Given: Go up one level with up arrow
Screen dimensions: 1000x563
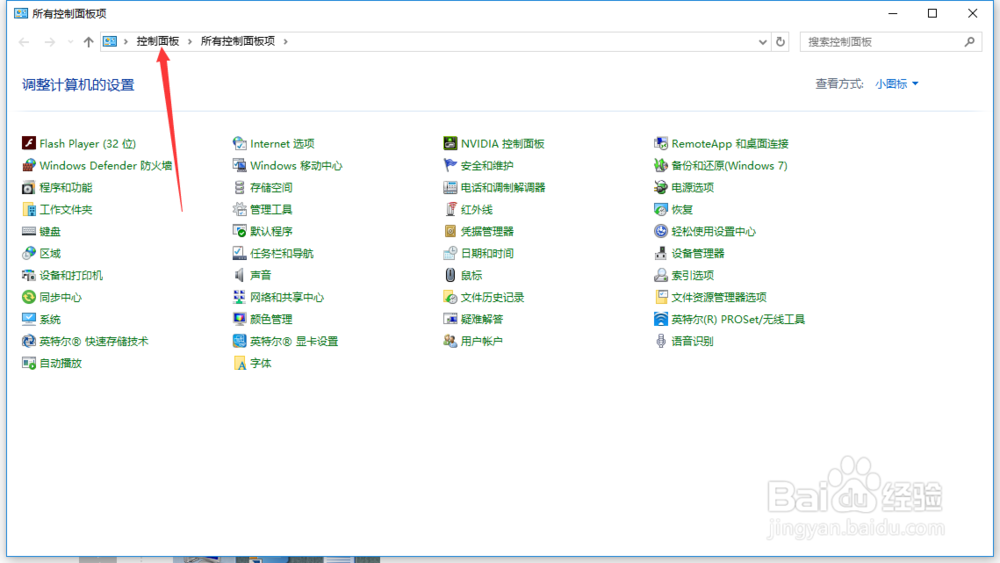Looking at the screenshot, I should (x=88, y=42).
